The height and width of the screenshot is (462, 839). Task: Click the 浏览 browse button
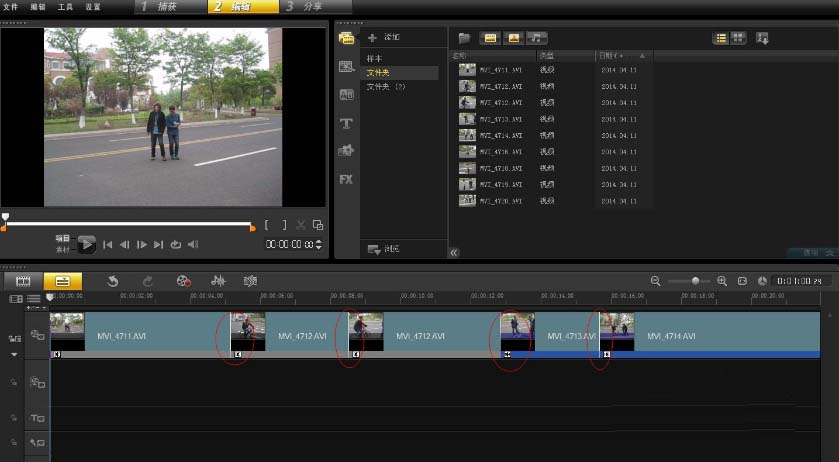click(x=384, y=249)
